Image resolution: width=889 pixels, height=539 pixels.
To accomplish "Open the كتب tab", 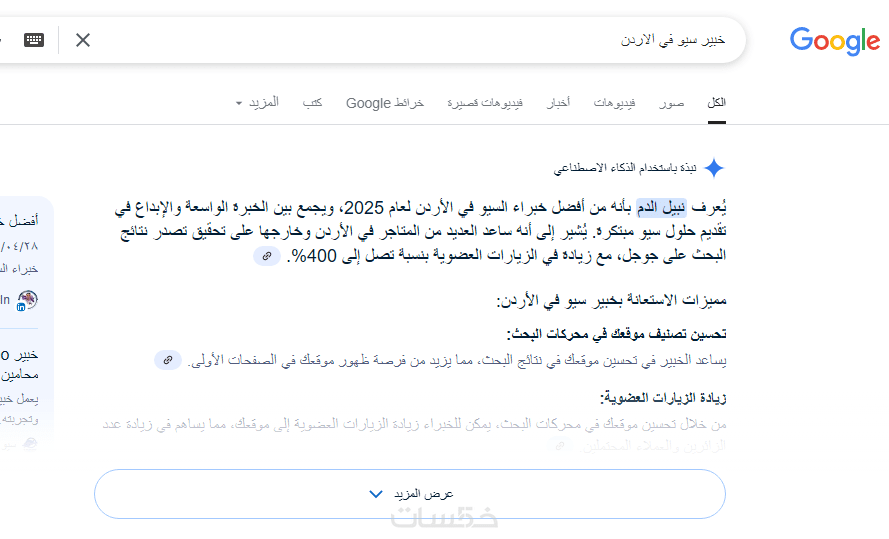I will pyautogui.click(x=312, y=103).
